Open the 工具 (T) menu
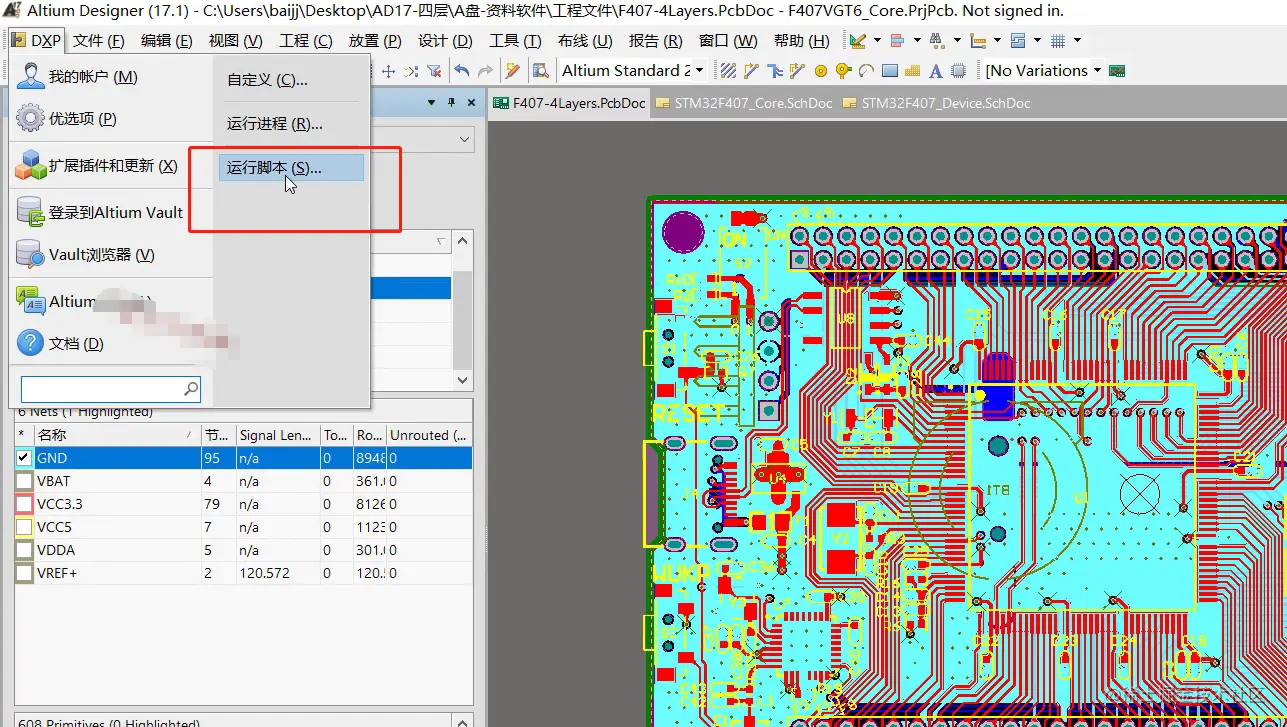This screenshot has width=1287, height=727. coord(515,41)
